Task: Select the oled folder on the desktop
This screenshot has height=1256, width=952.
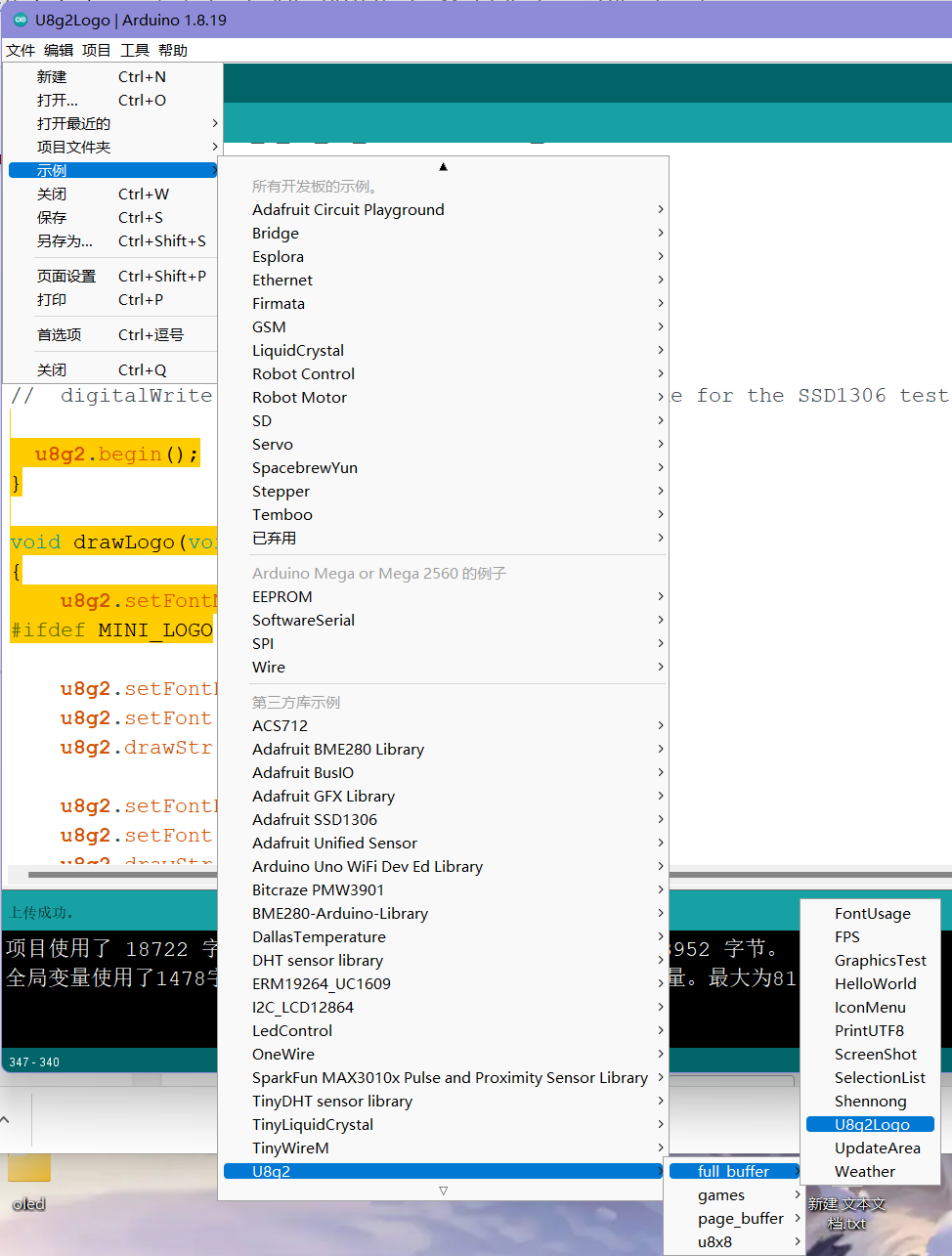Action: [x=29, y=1183]
